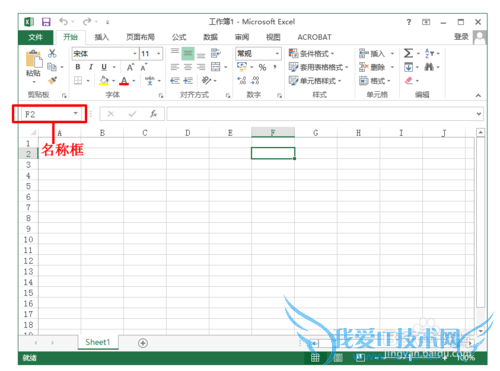Image resolution: width=500 pixels, height=371 pixels.
Task: Switch to the 插入 ribbon tab
Action: coord(102,37)
